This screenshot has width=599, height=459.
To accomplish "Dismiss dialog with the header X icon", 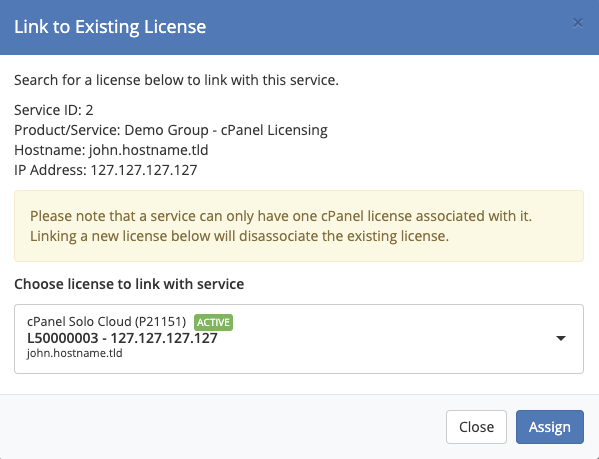I will tap(578, 23).
